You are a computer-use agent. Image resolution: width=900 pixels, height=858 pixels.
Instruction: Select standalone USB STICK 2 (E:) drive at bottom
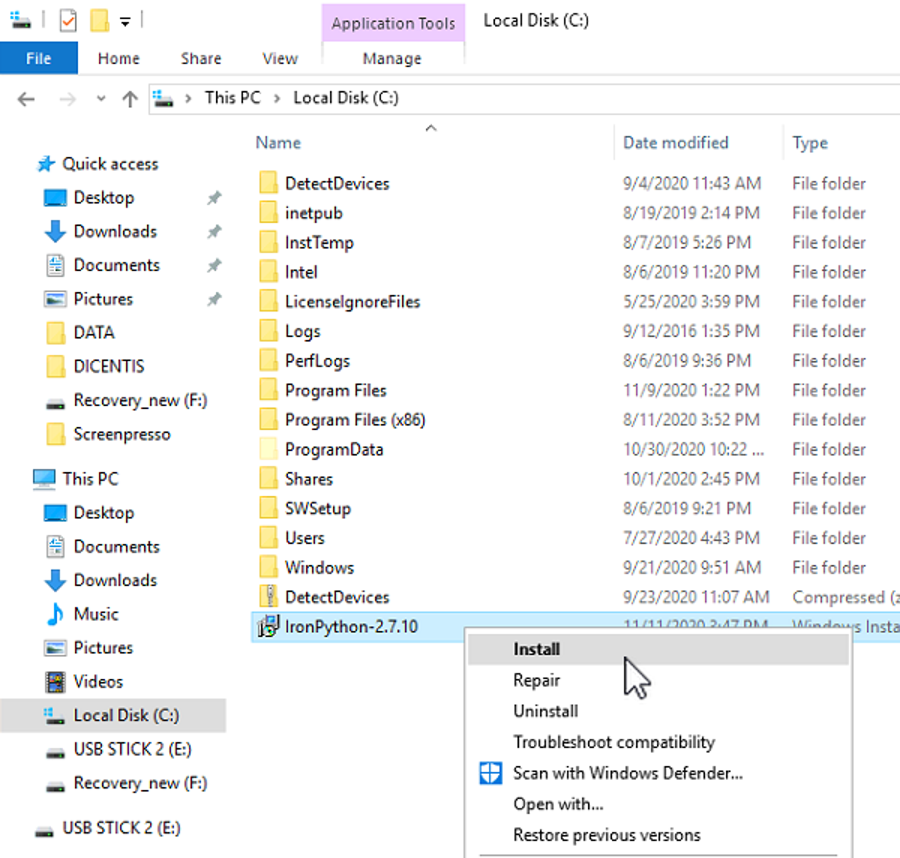[121, 828]
